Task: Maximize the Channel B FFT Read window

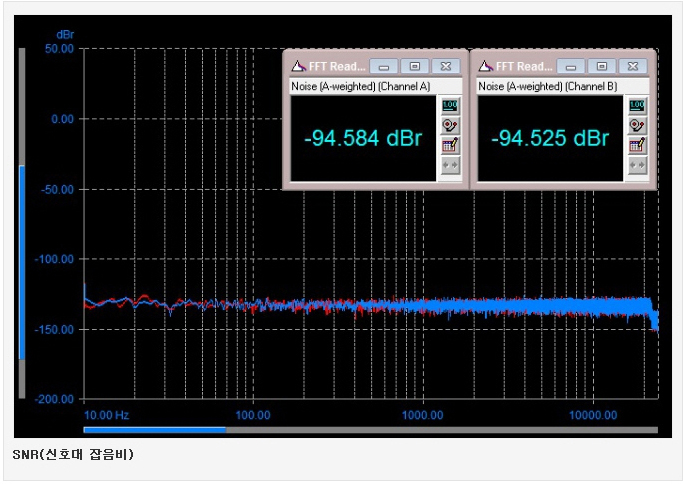Action: coord(602,66)
